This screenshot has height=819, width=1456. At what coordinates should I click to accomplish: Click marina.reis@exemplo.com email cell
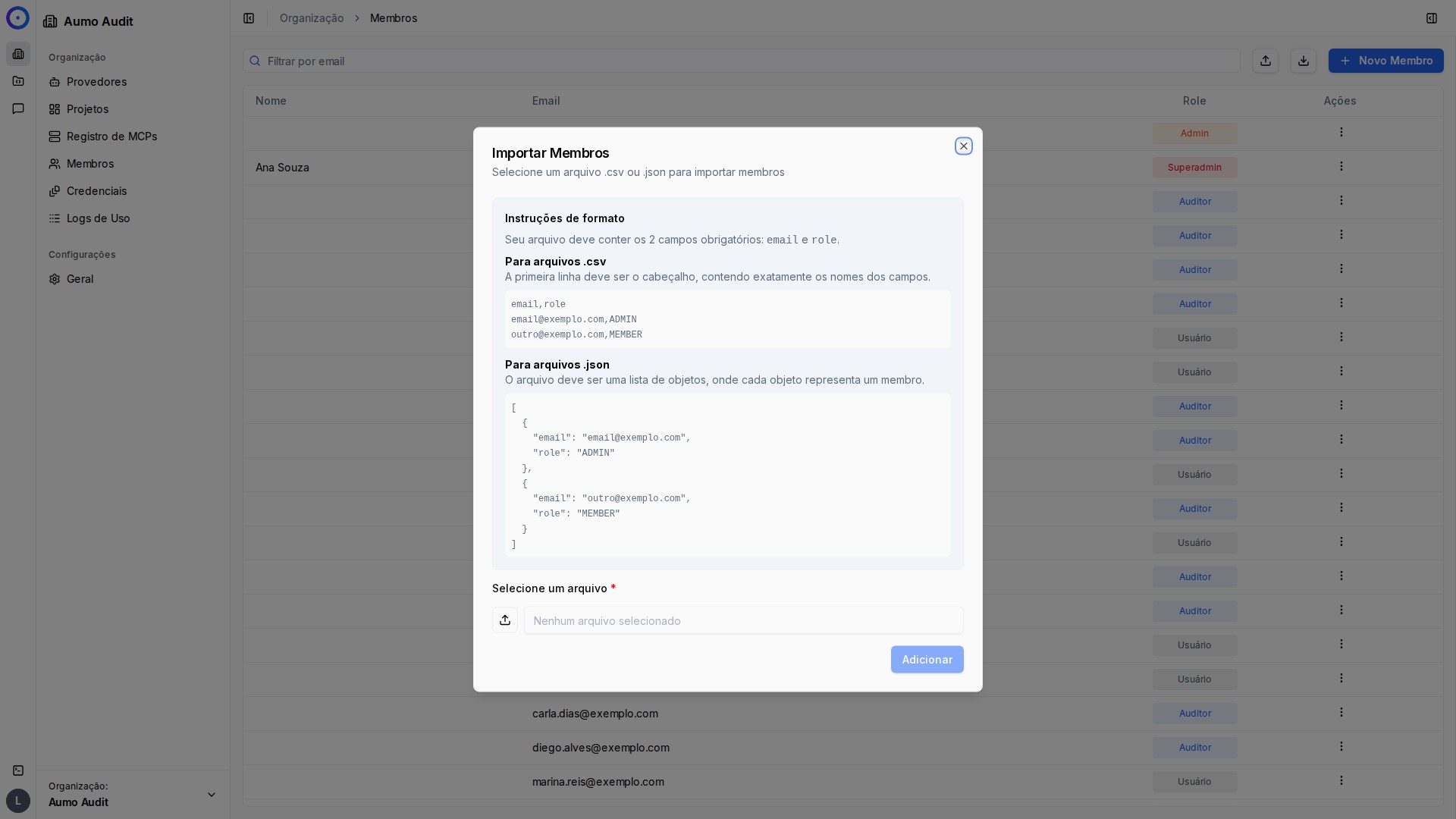[x=598, y=782]
